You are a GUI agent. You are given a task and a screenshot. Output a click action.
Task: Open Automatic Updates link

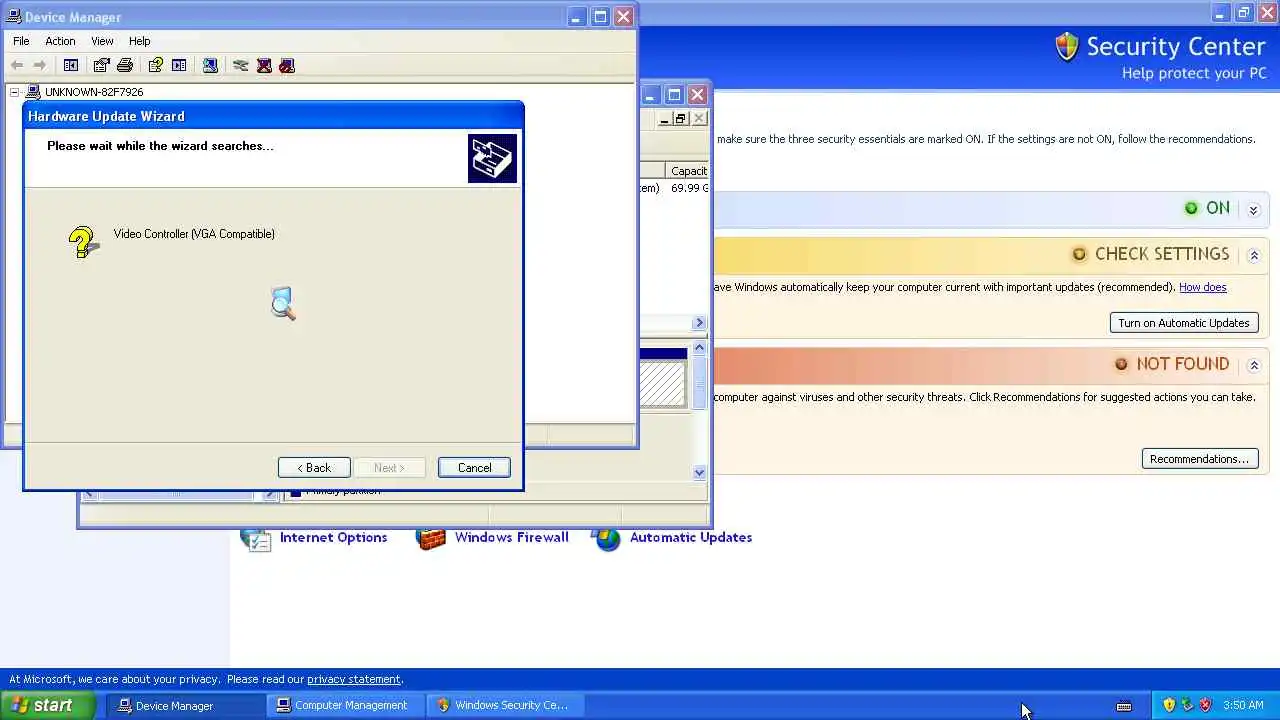click(691, 537)
